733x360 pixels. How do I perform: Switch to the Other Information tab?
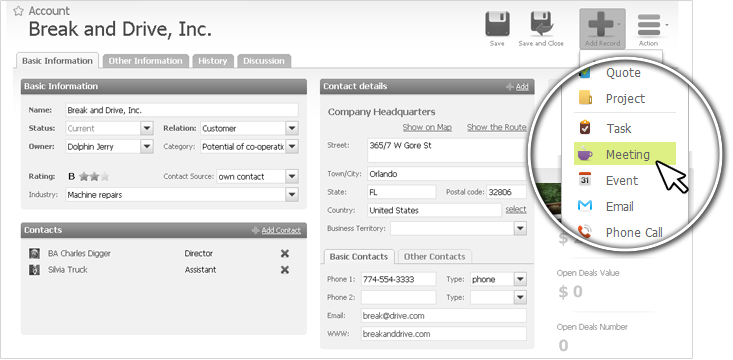tap(145, 61)
